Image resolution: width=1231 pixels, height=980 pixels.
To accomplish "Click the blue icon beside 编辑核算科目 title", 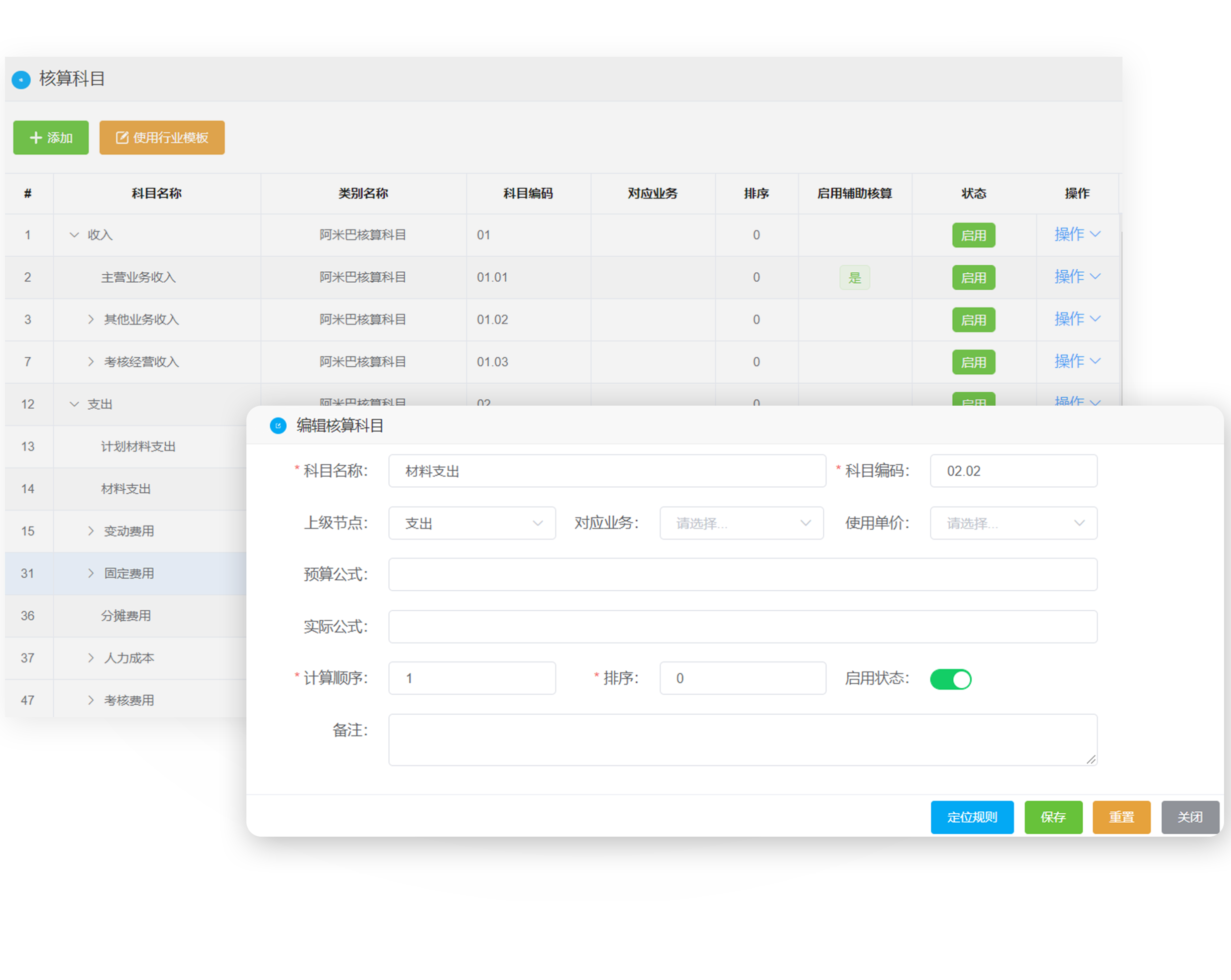I will (278, 426).
